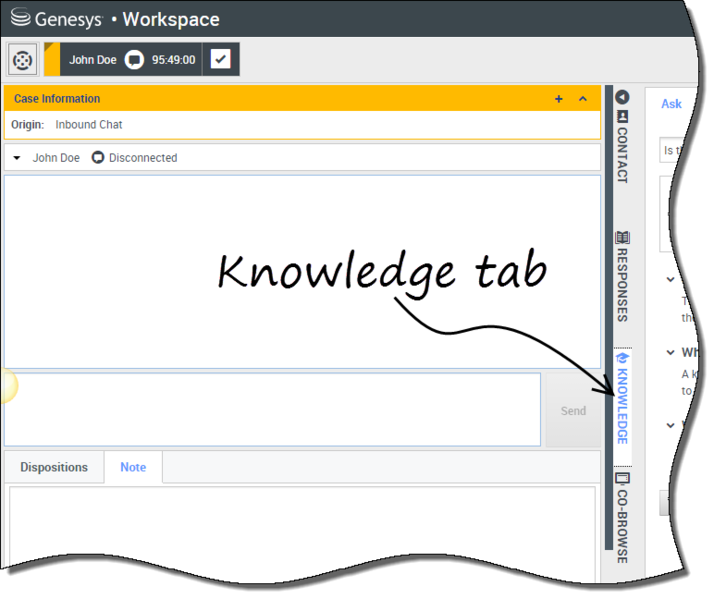The height and width of the screenshot is (599, 714).
Task: Collapse the Case Information panel
Action: 583,99
